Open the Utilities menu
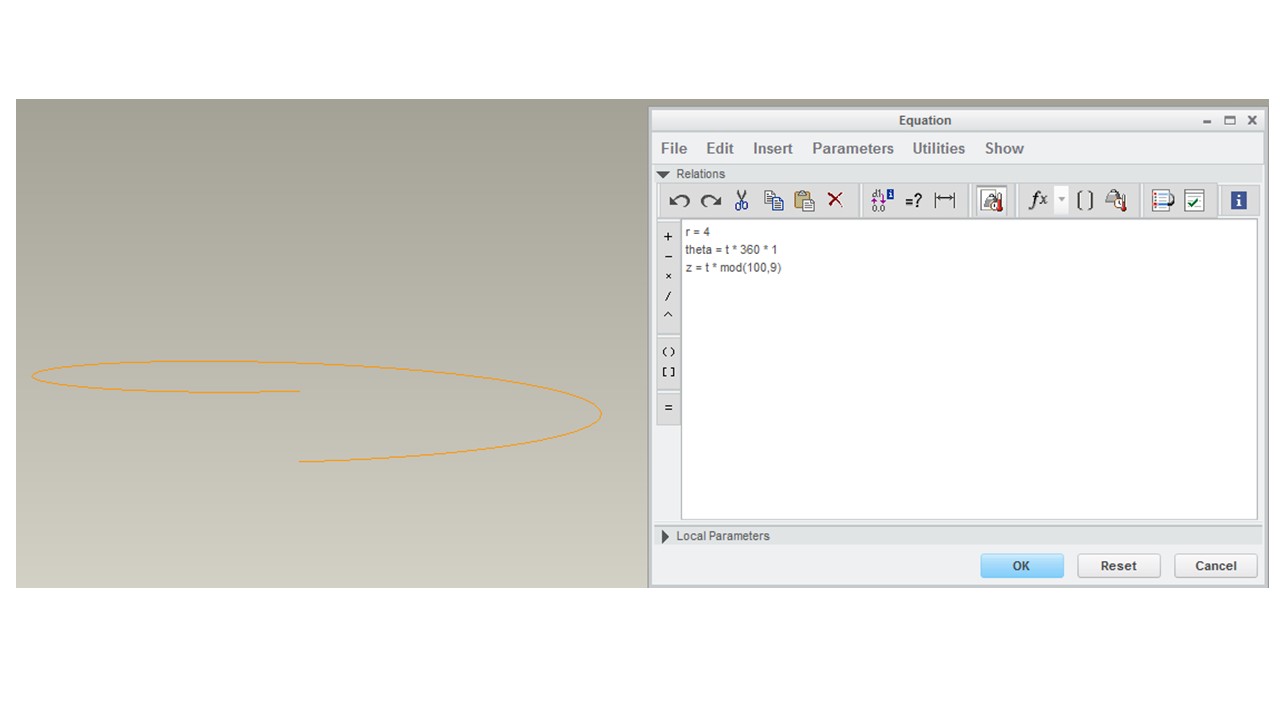The image size is (1280, 720). pyautogui.click(x=939, y=148)
